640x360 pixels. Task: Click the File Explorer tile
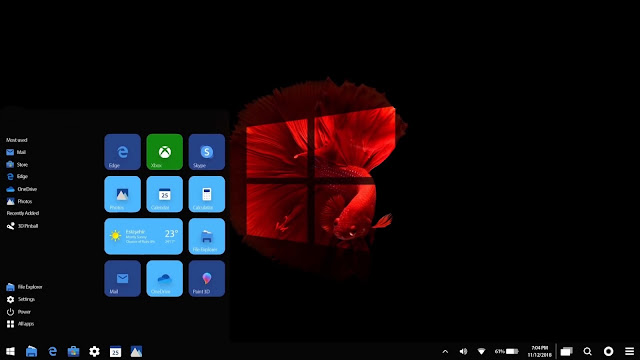pos(207,236)
